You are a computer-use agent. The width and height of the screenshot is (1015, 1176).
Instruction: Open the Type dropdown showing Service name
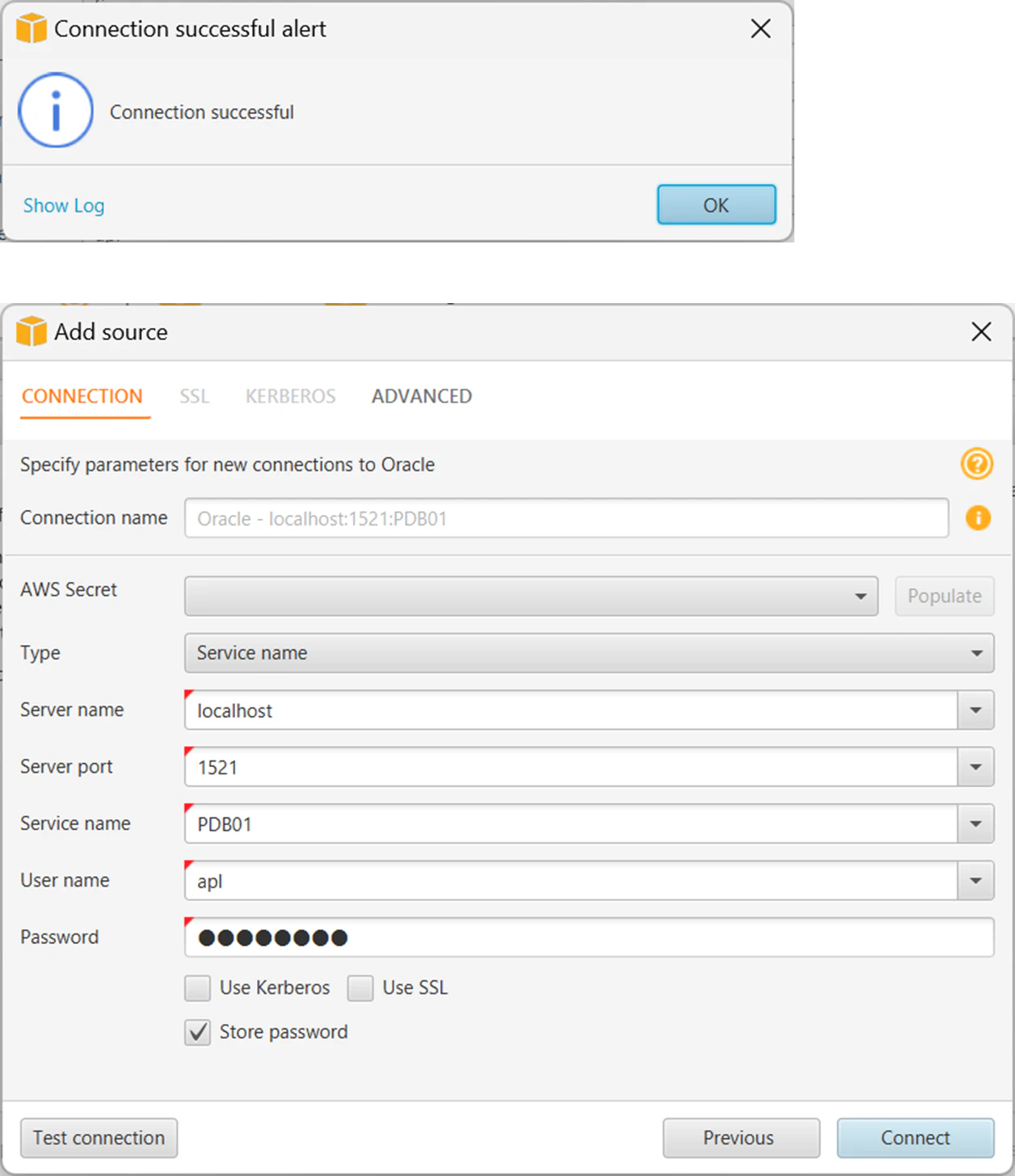589,653
